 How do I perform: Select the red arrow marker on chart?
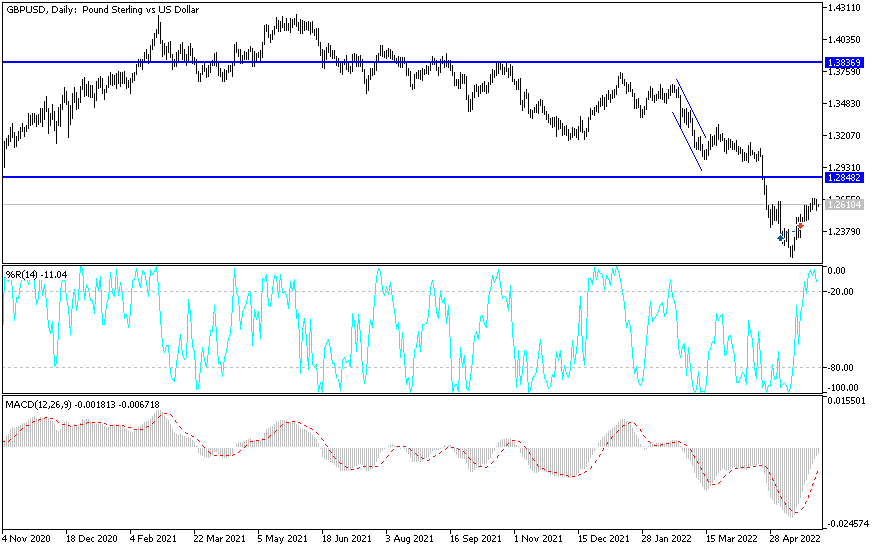(x=800, y=226)
